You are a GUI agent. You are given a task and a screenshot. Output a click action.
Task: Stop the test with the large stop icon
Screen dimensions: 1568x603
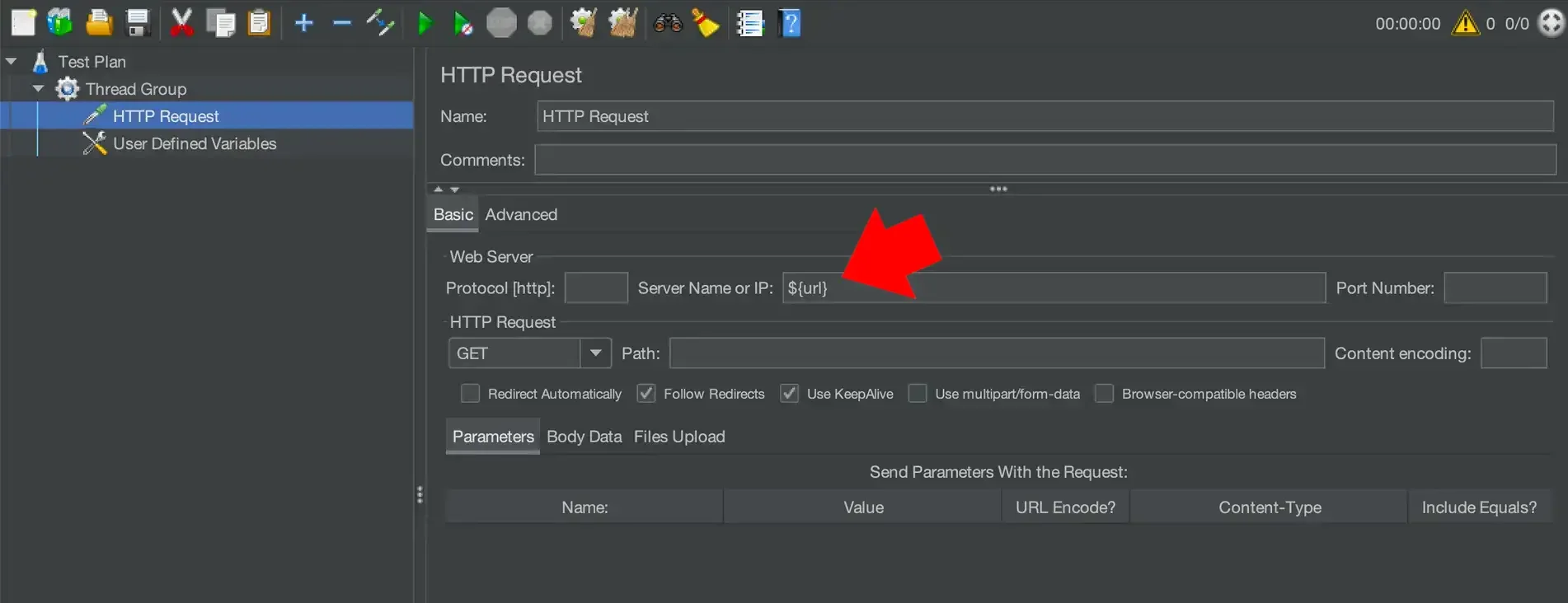pyautogui.click(x=501, y=23)
